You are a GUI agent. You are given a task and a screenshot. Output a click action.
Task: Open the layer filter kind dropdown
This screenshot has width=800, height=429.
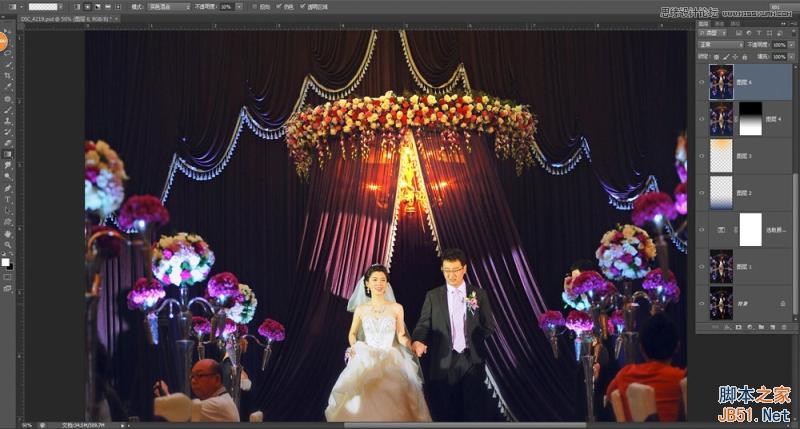coord(713,33)
